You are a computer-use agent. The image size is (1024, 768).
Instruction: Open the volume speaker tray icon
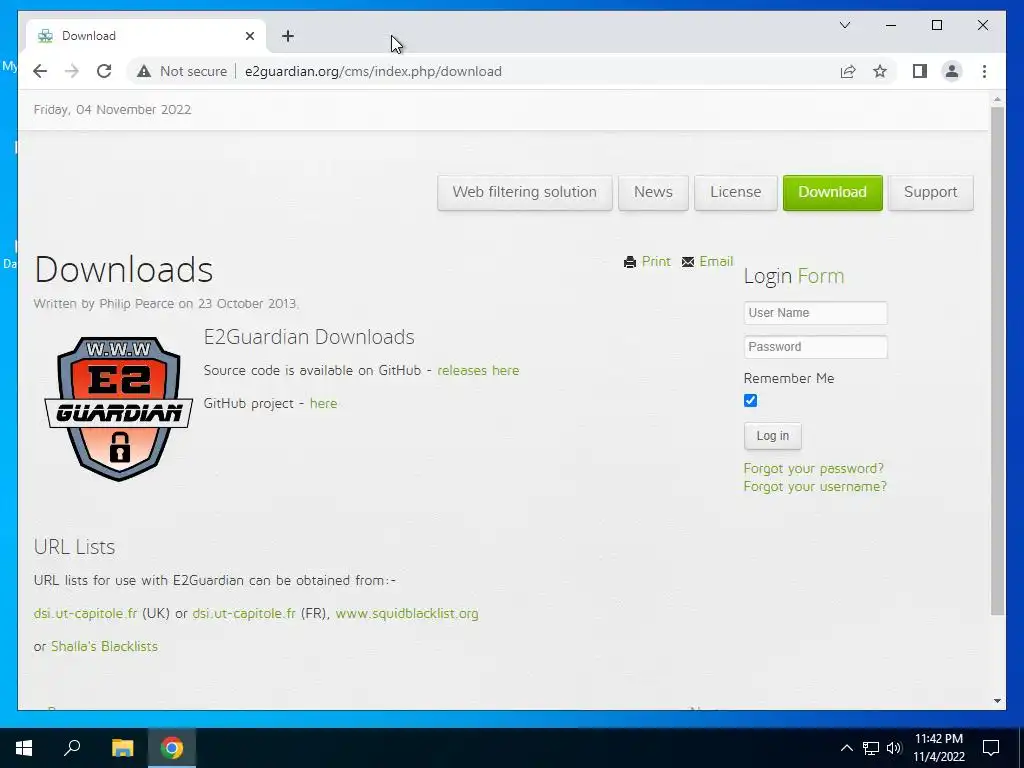[894, 748]
